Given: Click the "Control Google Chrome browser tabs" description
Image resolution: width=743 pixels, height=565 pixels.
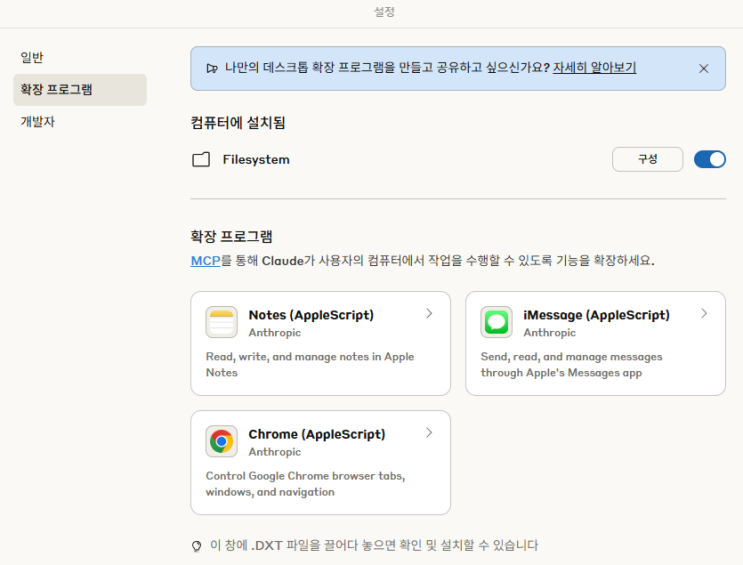Looking at the screenshot, I should (306, 484).
